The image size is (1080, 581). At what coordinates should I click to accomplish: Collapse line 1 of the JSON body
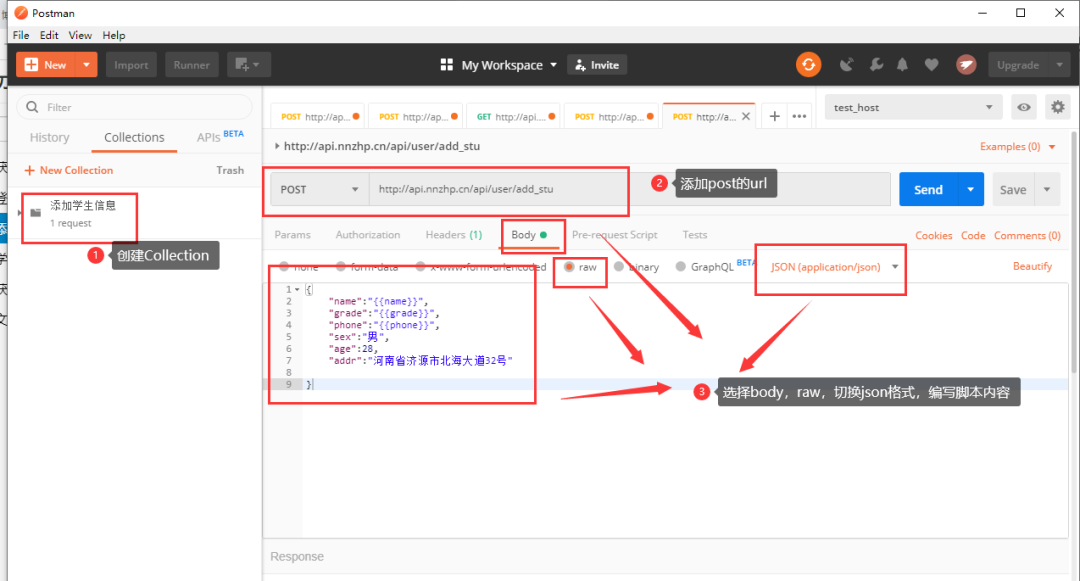pos(295,288)
